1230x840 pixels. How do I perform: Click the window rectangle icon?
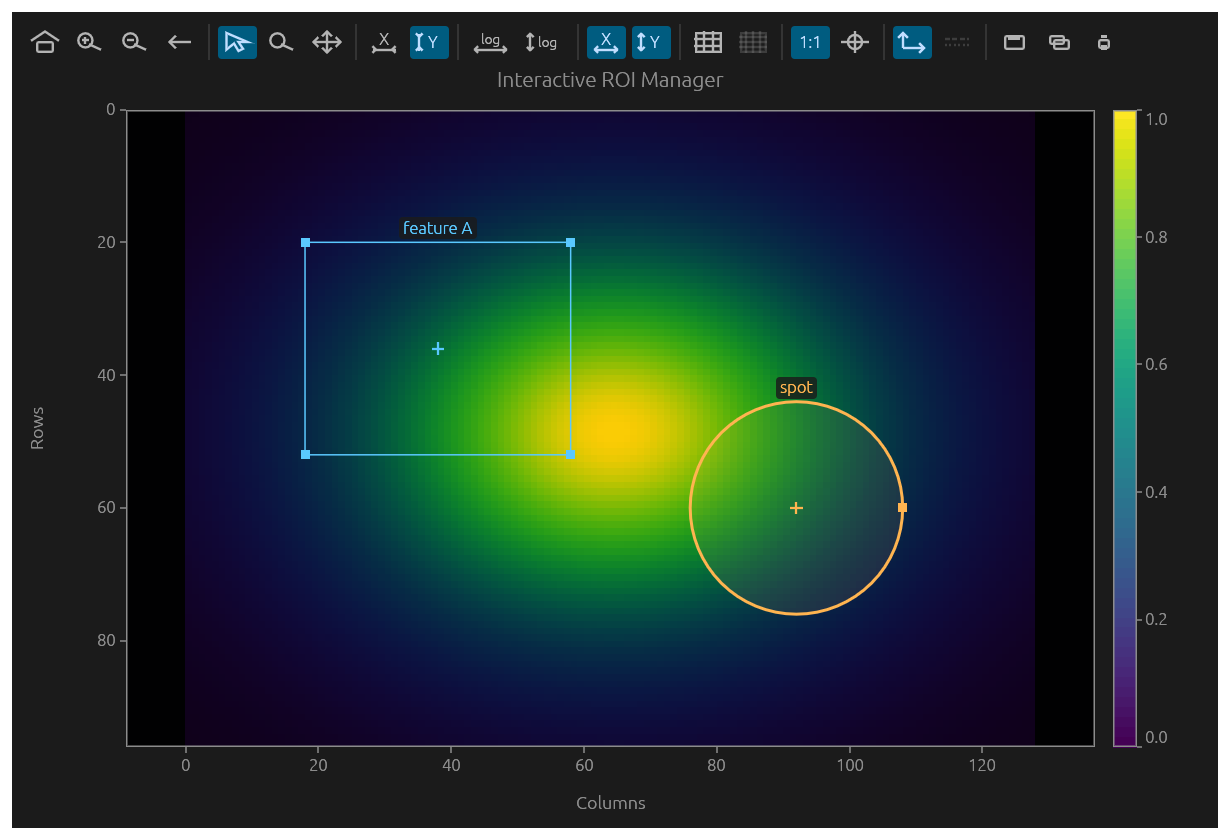(x=1014, y=42)
